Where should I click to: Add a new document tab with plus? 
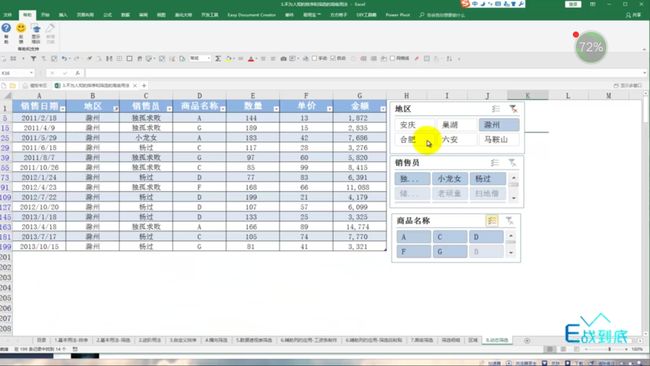click(144, 85)
